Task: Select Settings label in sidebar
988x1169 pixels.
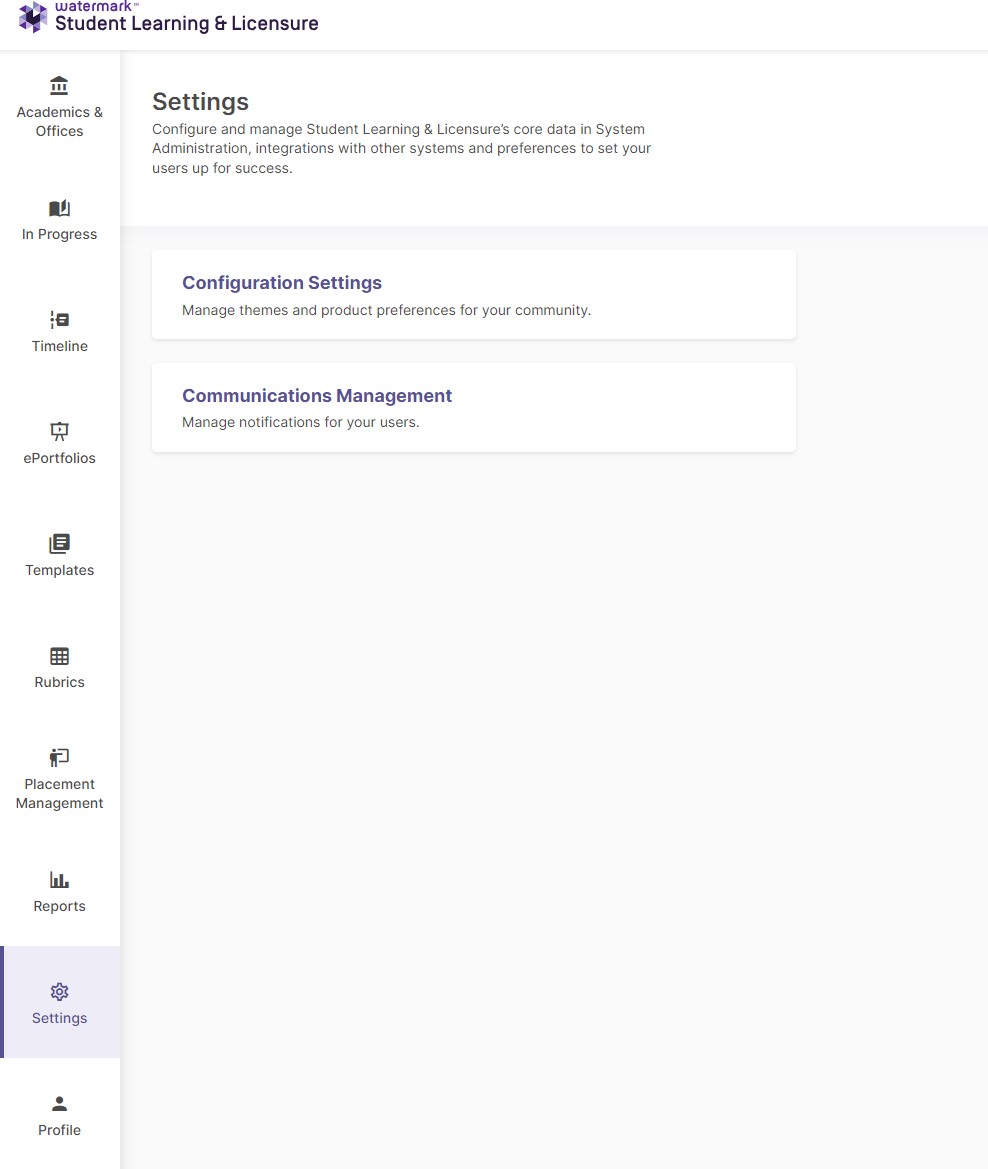Action: (x=60, y=1018)
